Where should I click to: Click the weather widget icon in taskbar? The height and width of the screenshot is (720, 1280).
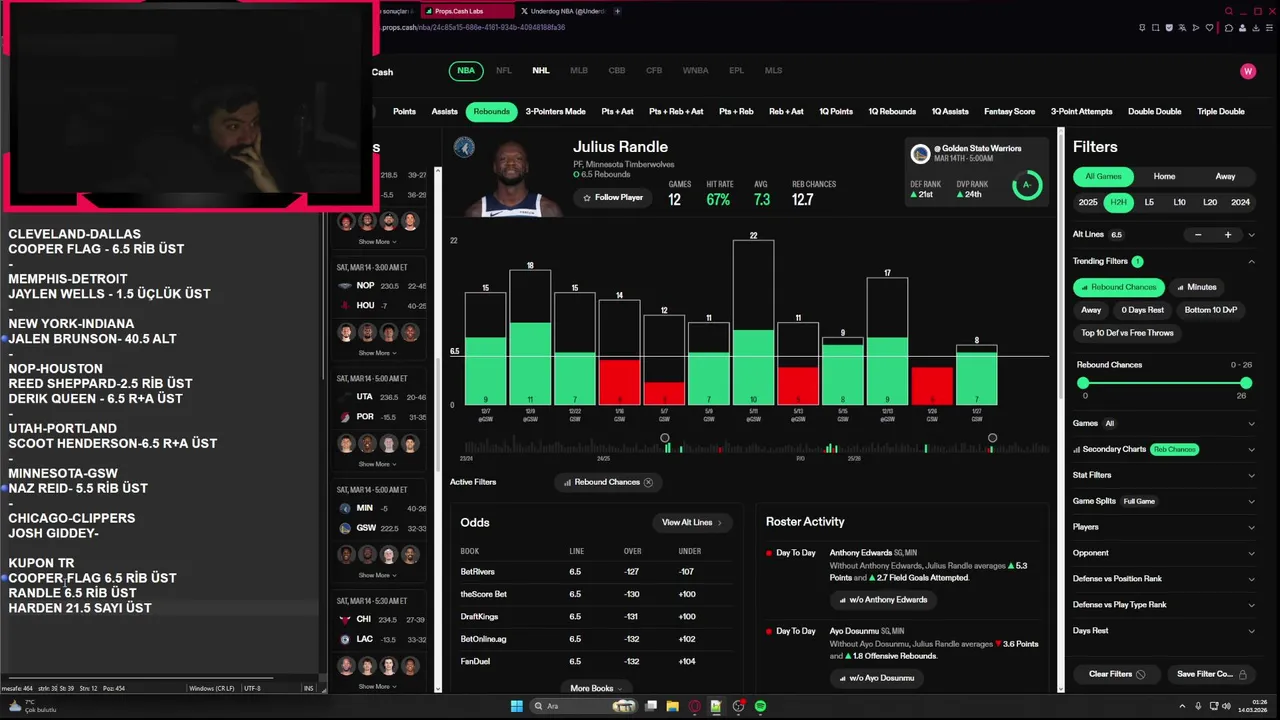click(x=14, y=705)
